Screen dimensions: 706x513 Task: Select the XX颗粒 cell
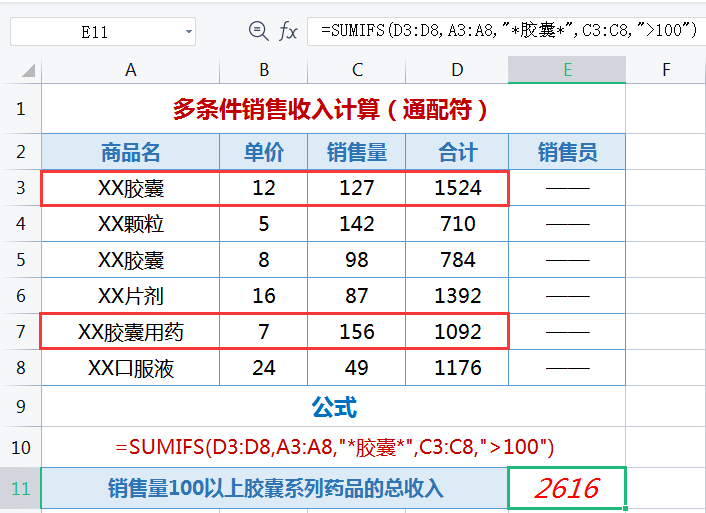tap(131, 224)
